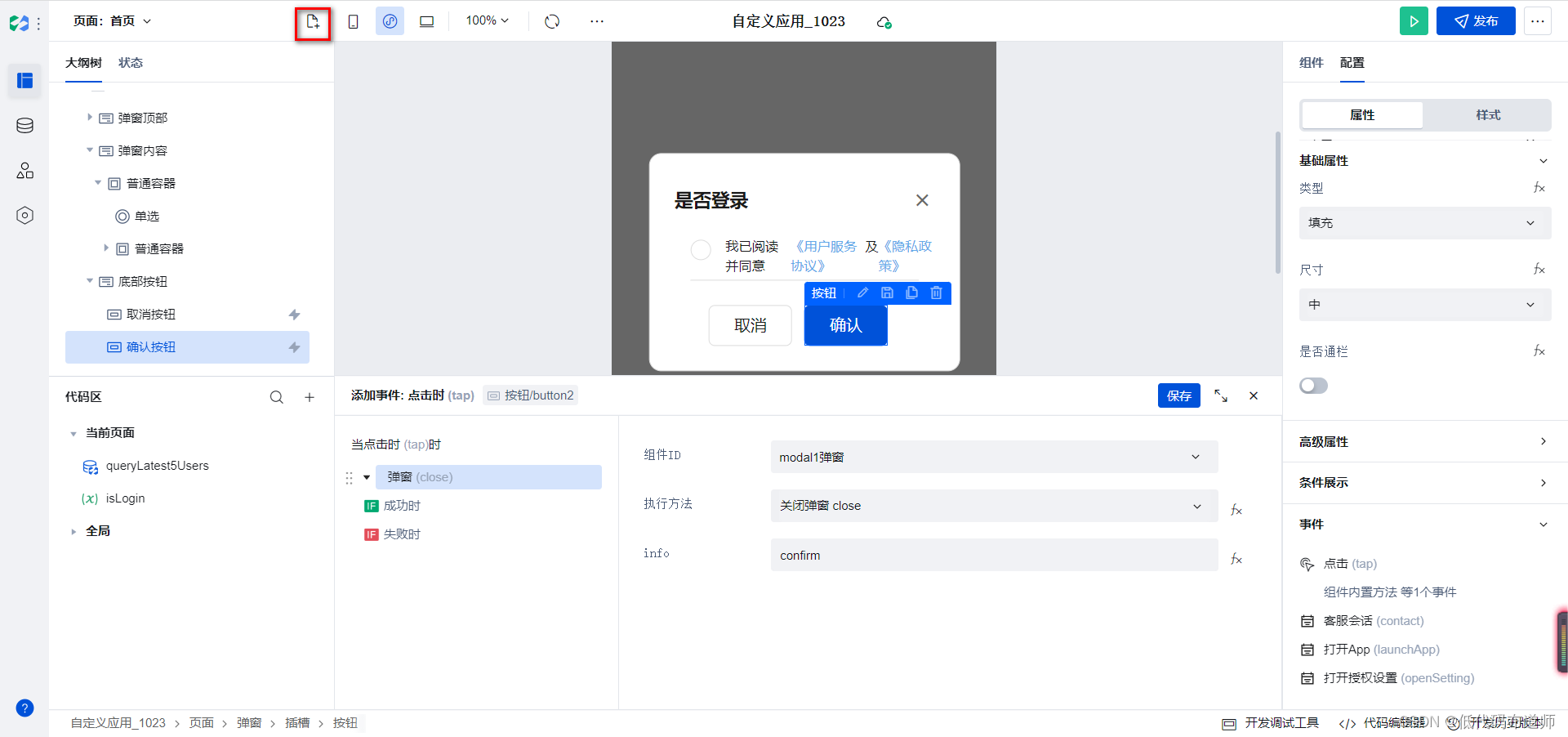Viewport: 1568px width, 737px height.
Task: Click the info confirm input field
Action: click(x=994, y=555)
